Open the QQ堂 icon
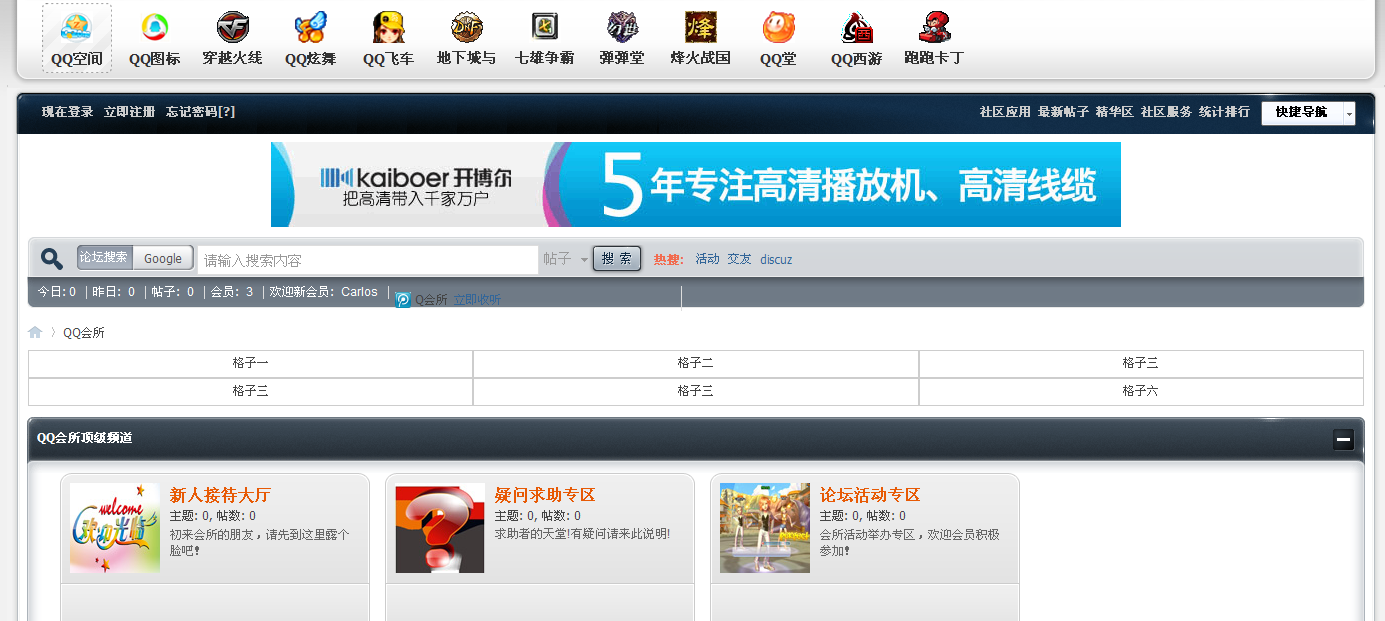 778,38
